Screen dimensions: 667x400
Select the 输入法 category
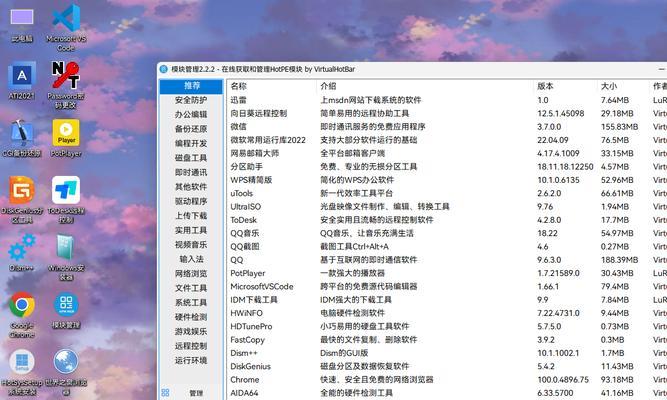coord(191,259)
